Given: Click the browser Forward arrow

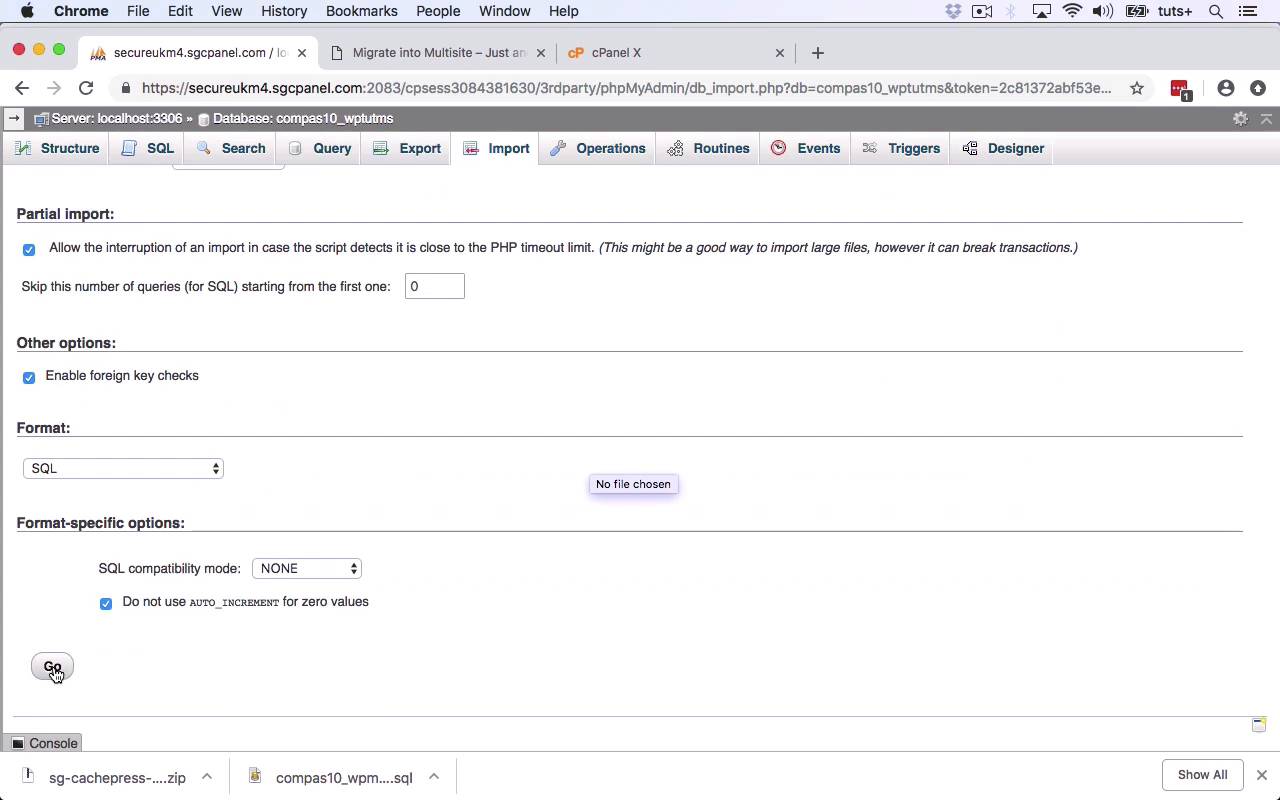Looking at the screenshot, I should [54, 88].
